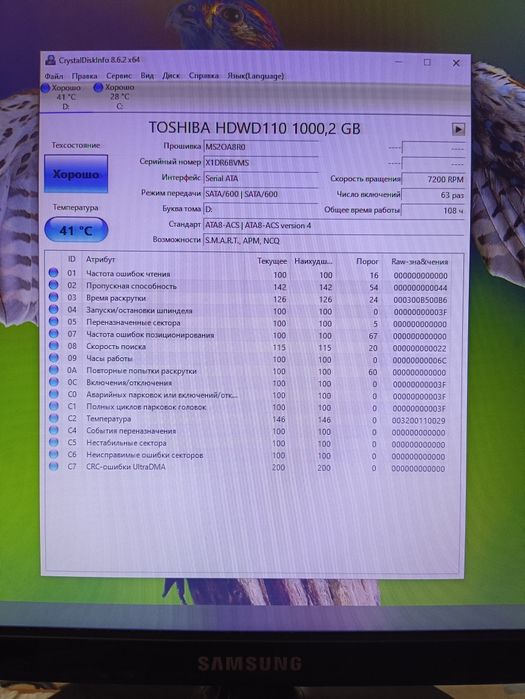
Task: Click status circle for attribute C1
Action: point(53,406)
